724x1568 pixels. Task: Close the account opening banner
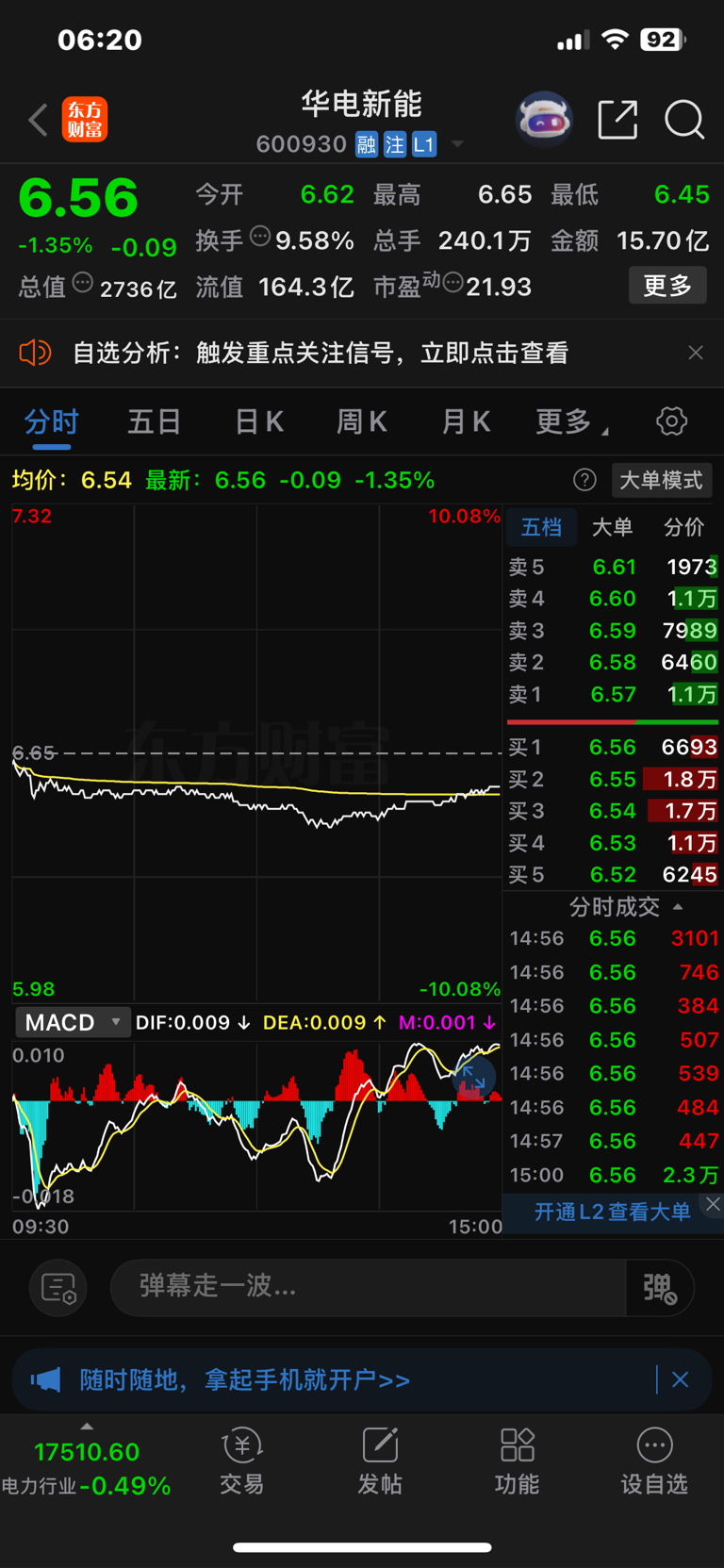click(x=680, y=1380)
